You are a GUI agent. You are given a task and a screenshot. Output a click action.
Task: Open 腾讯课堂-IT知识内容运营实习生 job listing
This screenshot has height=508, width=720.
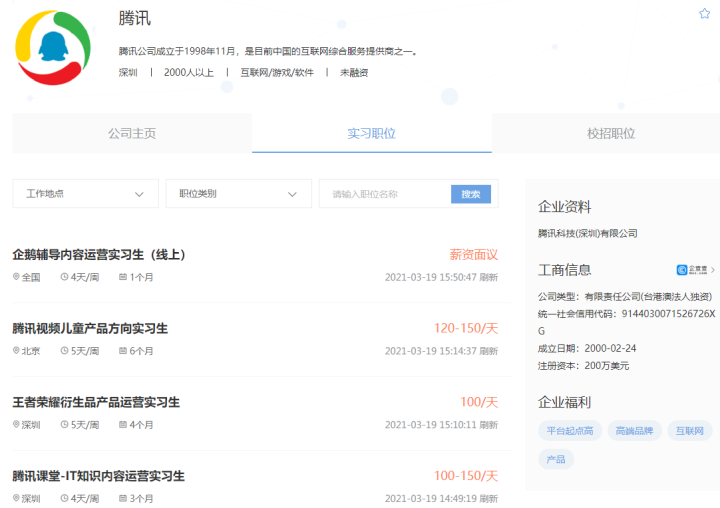coord(98,476)
